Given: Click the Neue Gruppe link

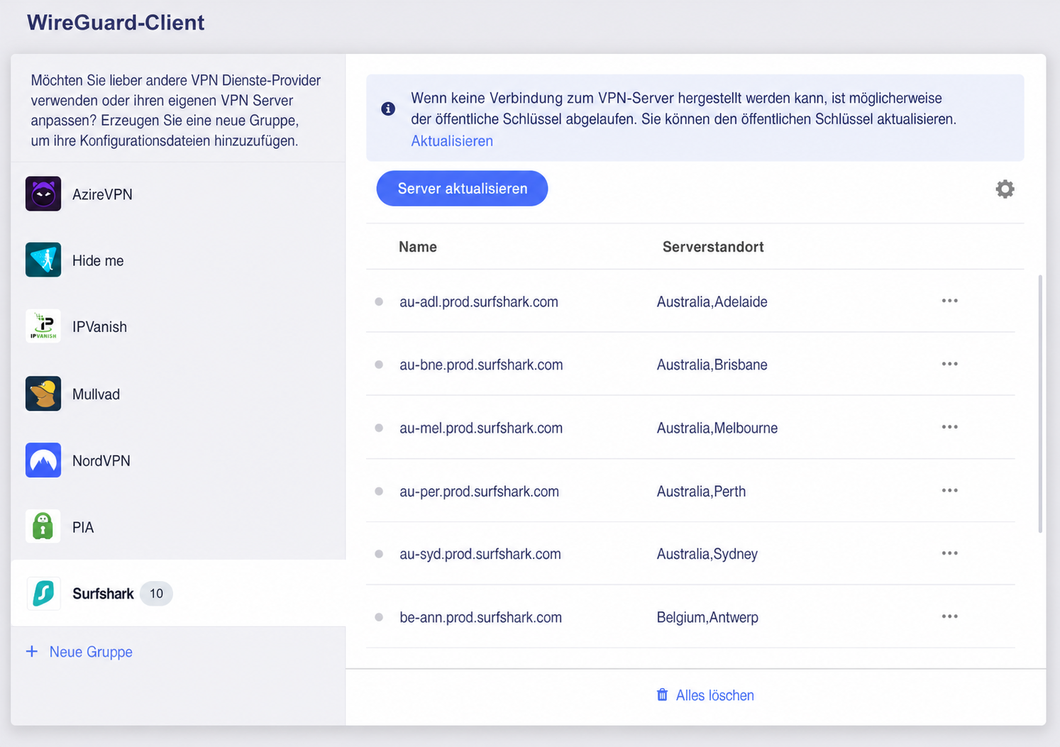Looking at the screenshot, I should pyautogui.click(x=91, y=652).
